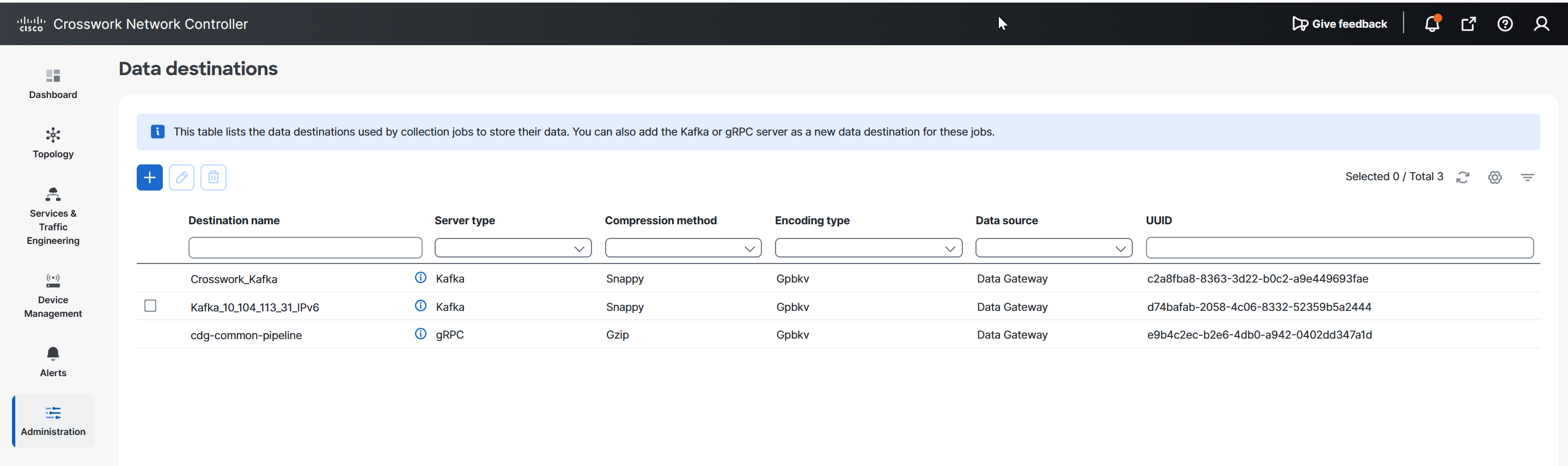The image size is (1568, 466).
Task: Click the Crosswork Network Controller title
Action: 150,24
